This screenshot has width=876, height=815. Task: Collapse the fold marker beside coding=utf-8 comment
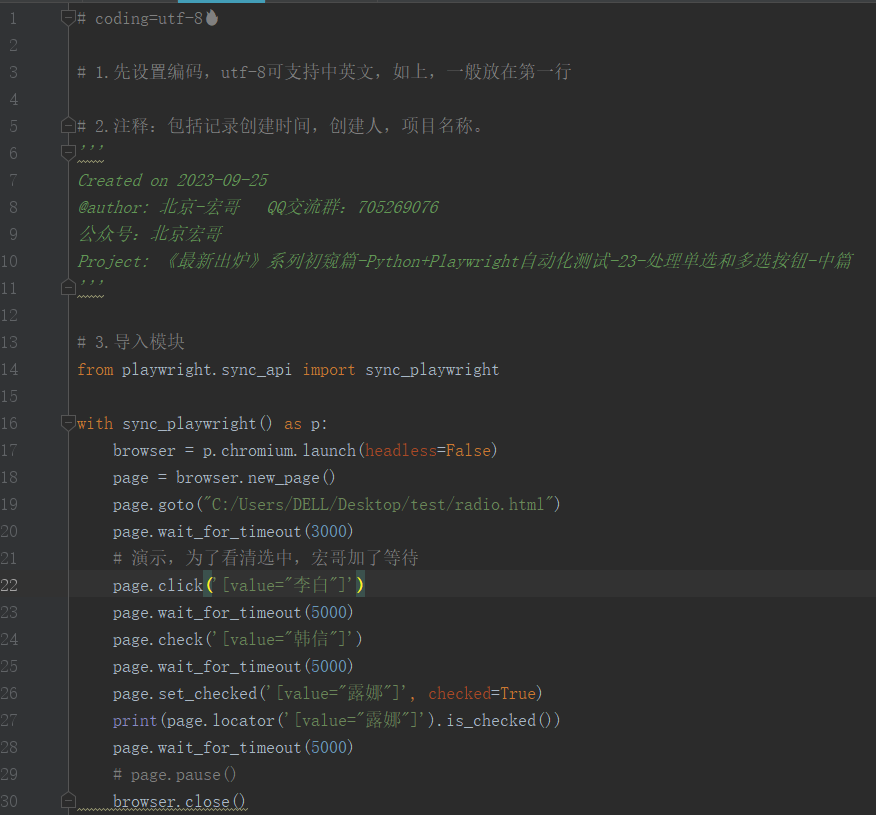click(x=68, y=18)
